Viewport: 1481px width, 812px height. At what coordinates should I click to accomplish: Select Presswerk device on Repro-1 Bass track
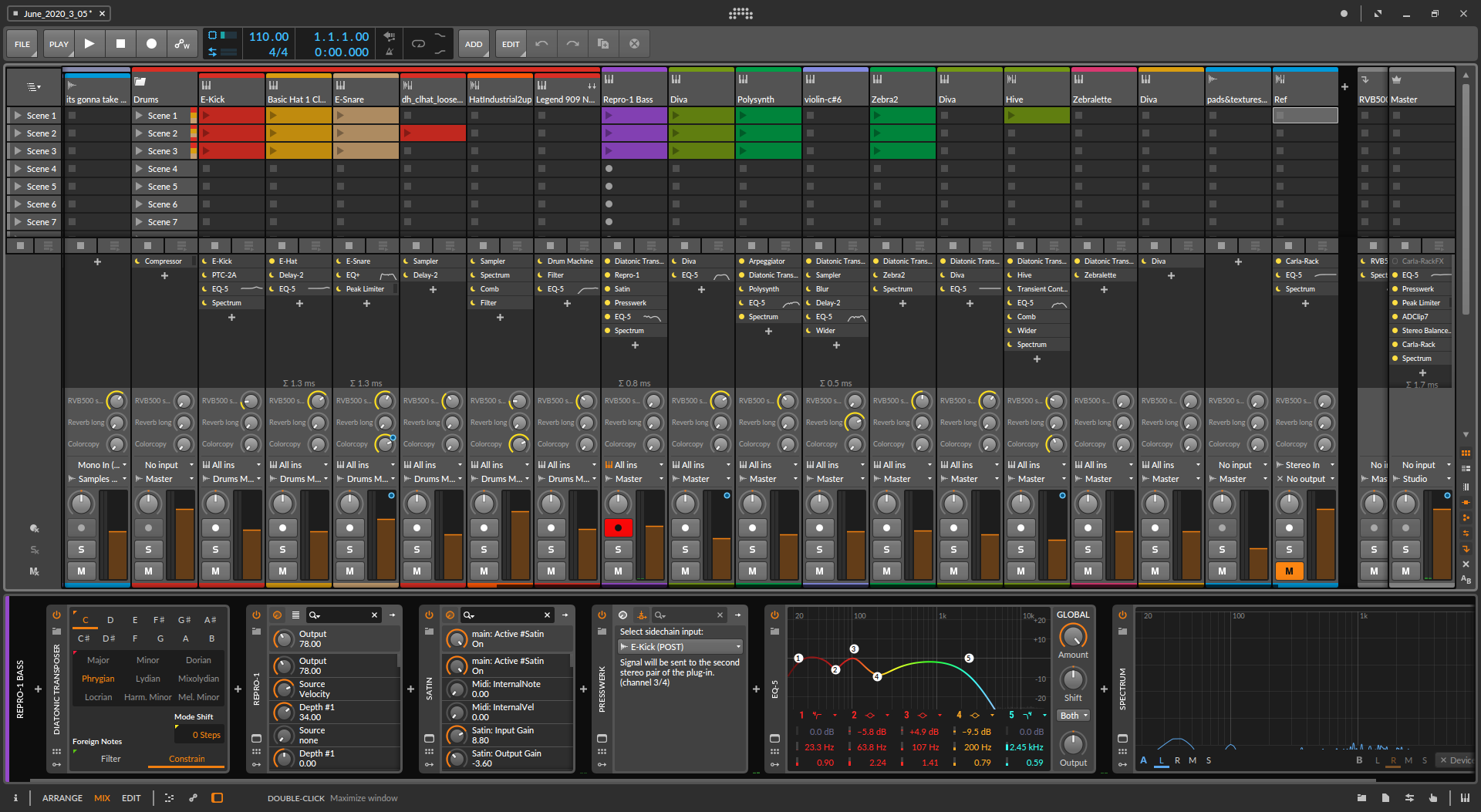[x=634, y=303]
